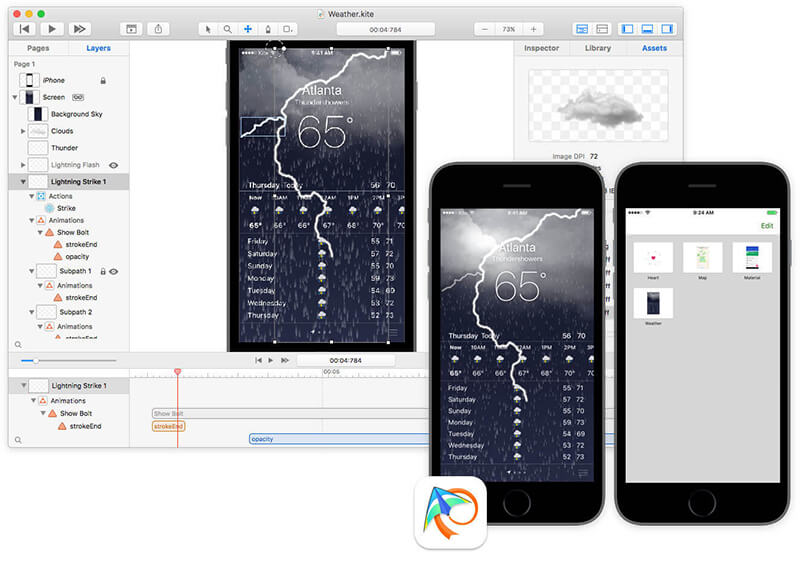The image size is (800, 577).
Task: Click the Share/export toolbar icon
Action: point(158,29)
